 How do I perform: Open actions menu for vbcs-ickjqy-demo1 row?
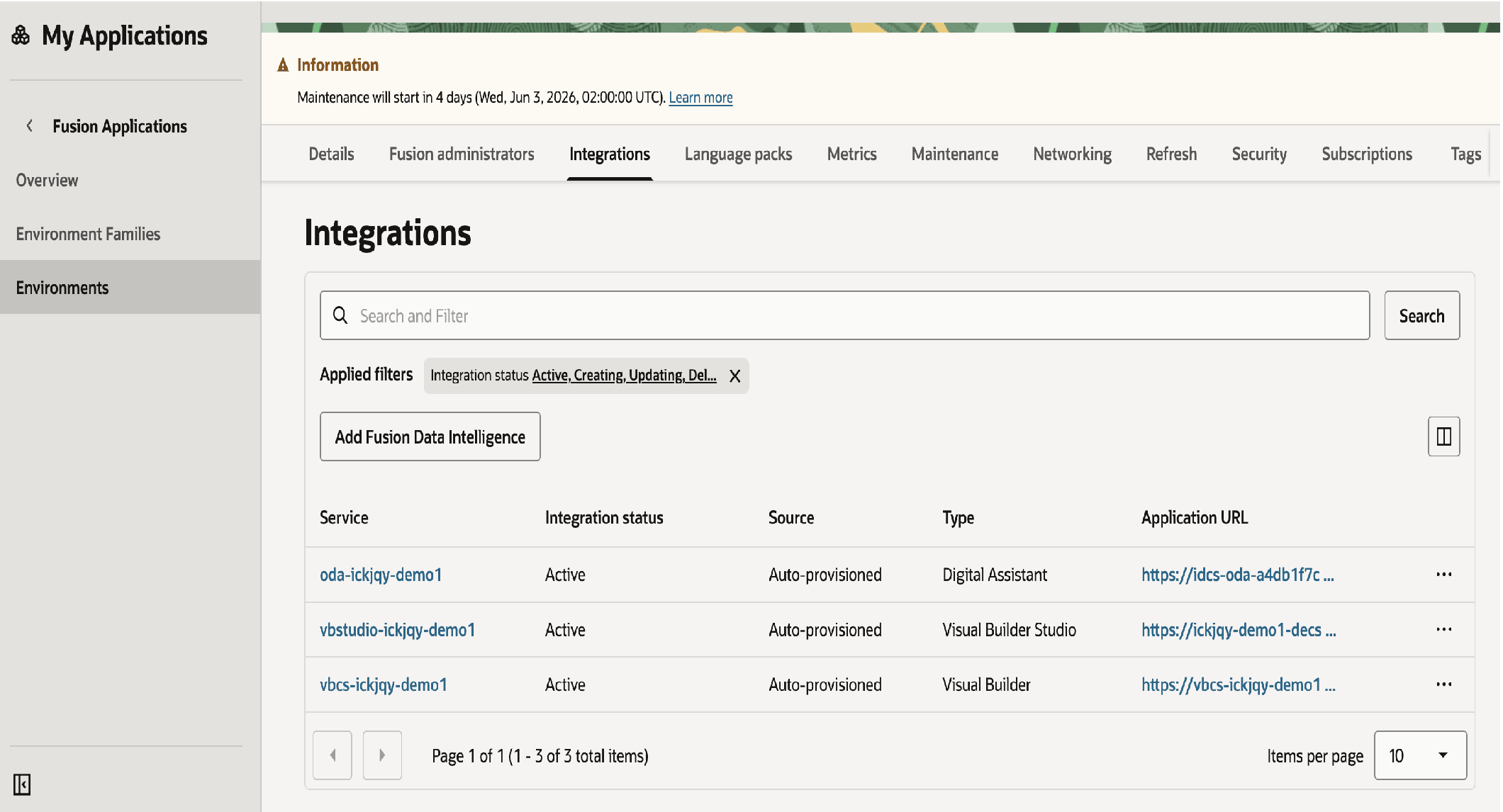[1443, 684]
